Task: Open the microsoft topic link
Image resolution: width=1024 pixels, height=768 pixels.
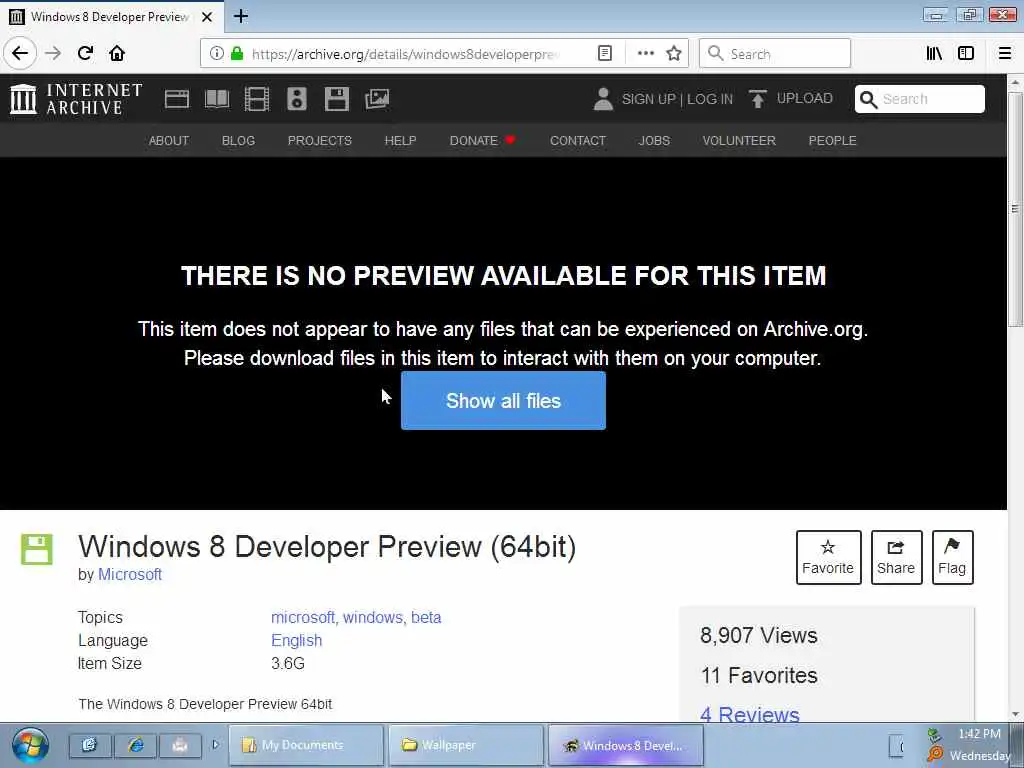Action: pyautogui.click(x=304, y=617)
